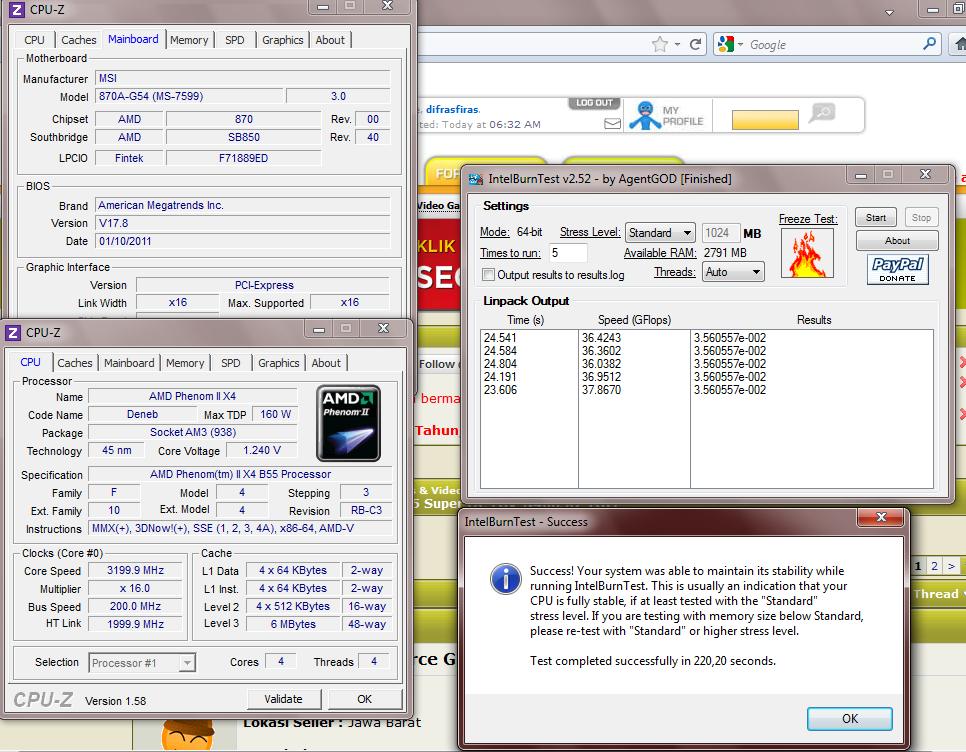
Task: Open the difrasfiras username link
Action: [453, 110]
